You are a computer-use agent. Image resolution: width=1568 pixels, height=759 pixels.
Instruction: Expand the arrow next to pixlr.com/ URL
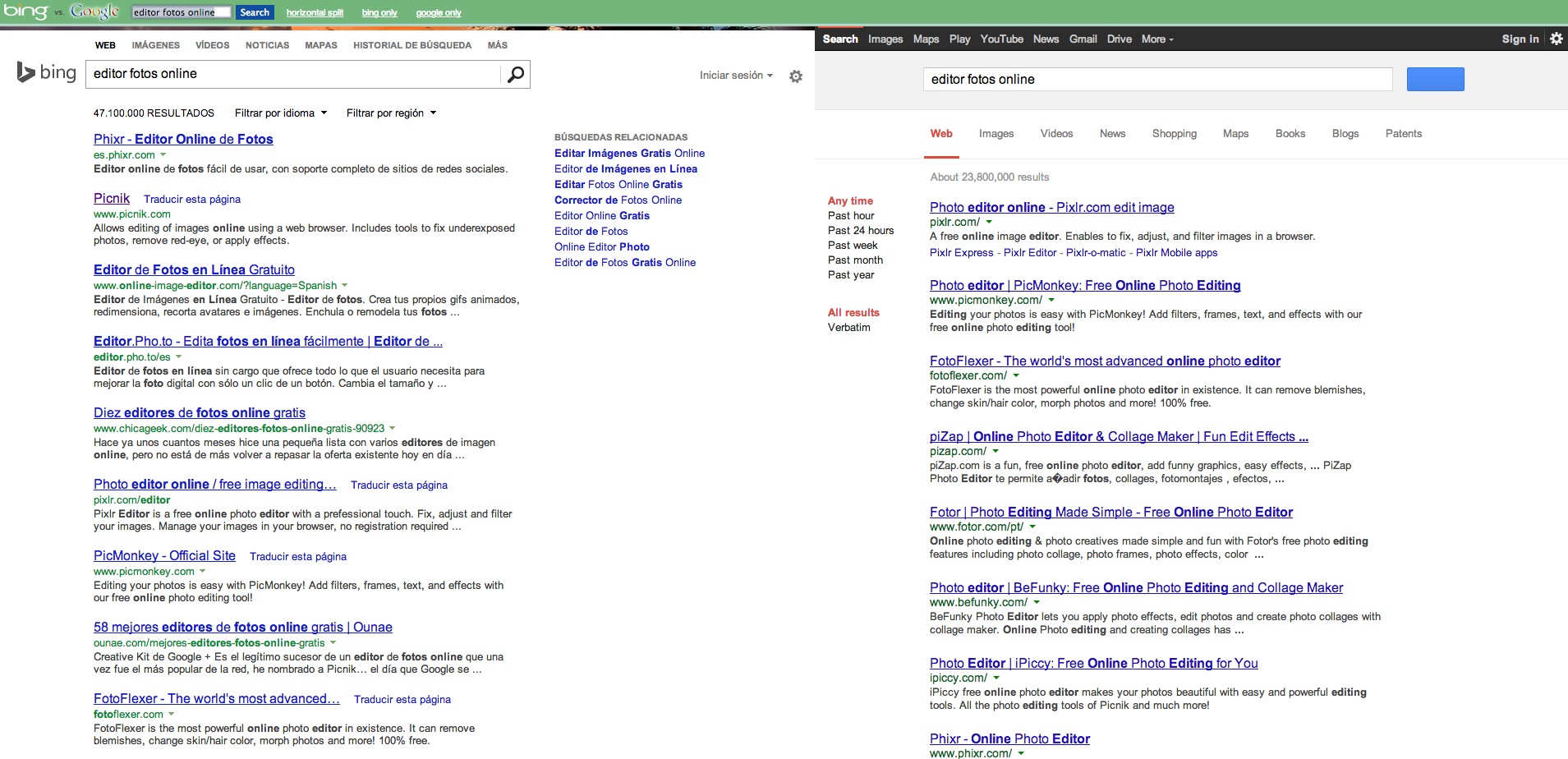pos(989,222)
